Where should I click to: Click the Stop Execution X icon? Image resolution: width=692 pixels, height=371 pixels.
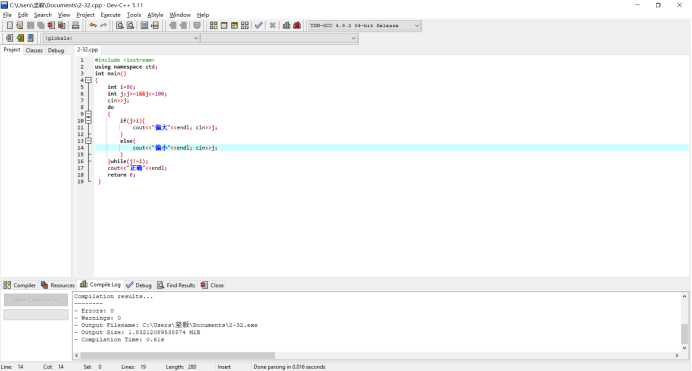click(273, 26)
